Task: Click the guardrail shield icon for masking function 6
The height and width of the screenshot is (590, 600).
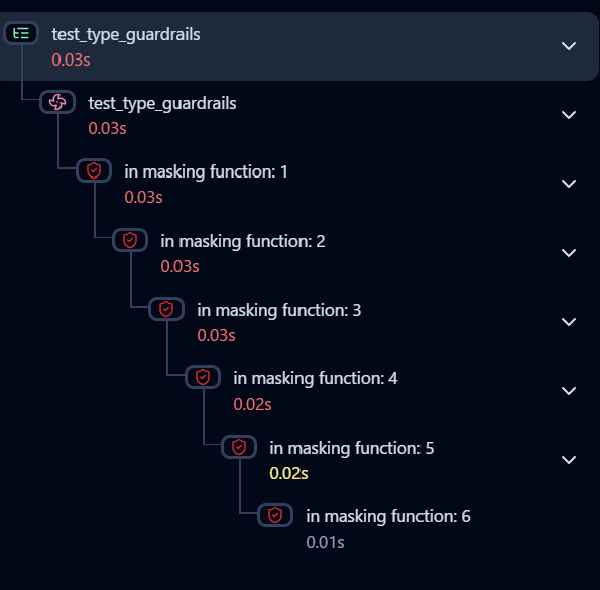Action: (x=275, y=515)
